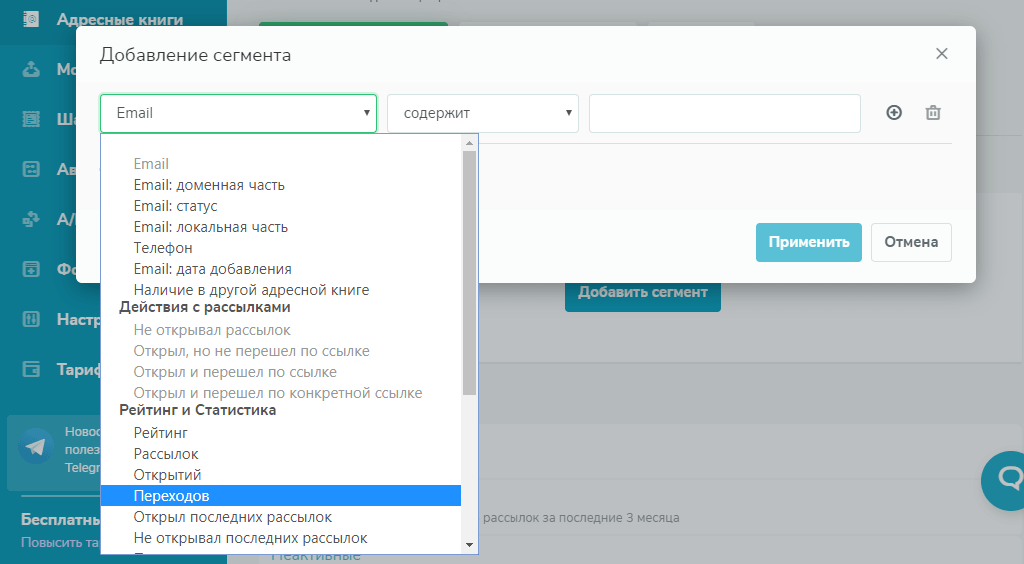Click the sidebar settings sliders icon
The height and width of the screenshot is (564, 1024).
31,319
